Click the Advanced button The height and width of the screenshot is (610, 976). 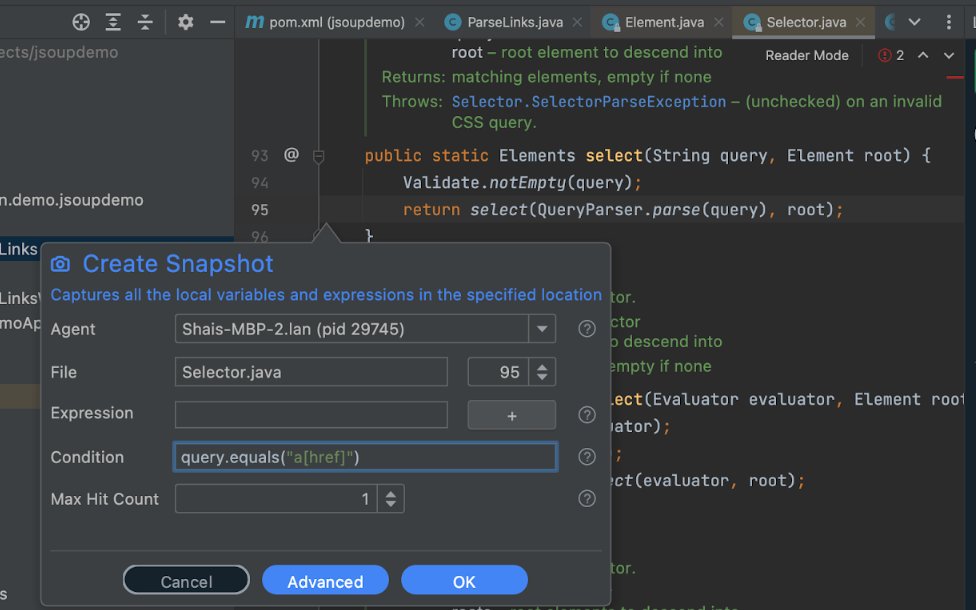coord(326,581)
